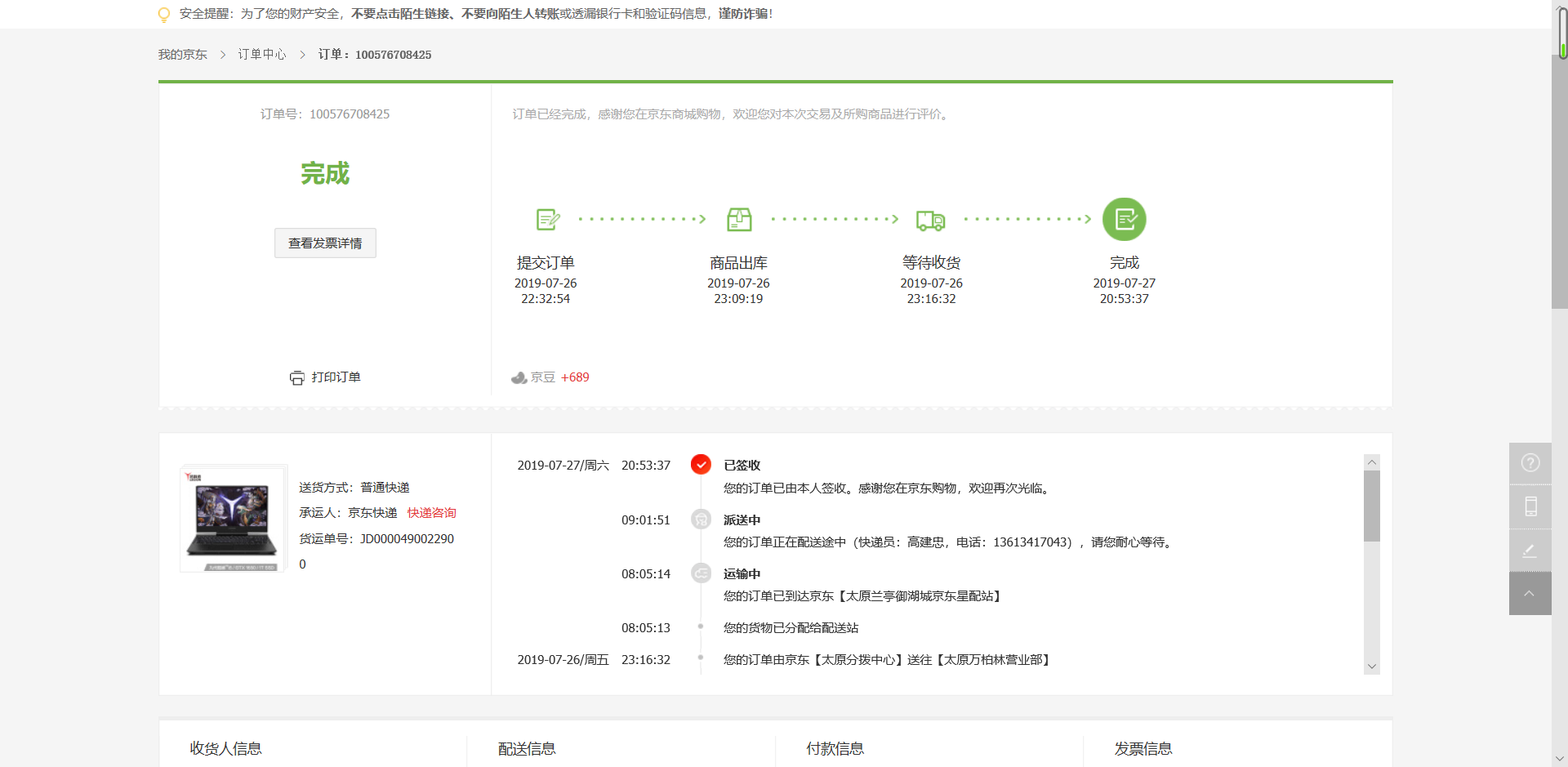The image size is (1568, 767).
Task: Click the 京豆 bean icon
Action: point(519,377)
